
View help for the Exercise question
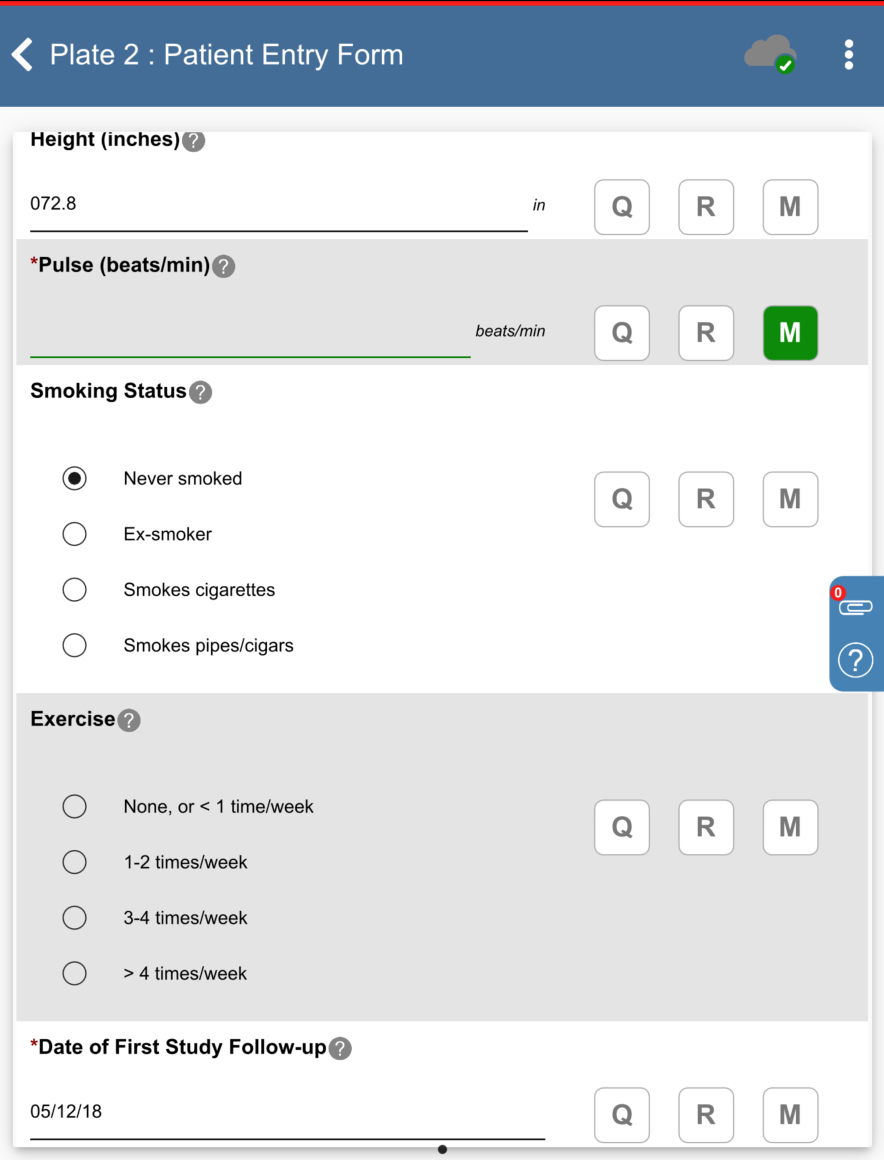(129, 720)
